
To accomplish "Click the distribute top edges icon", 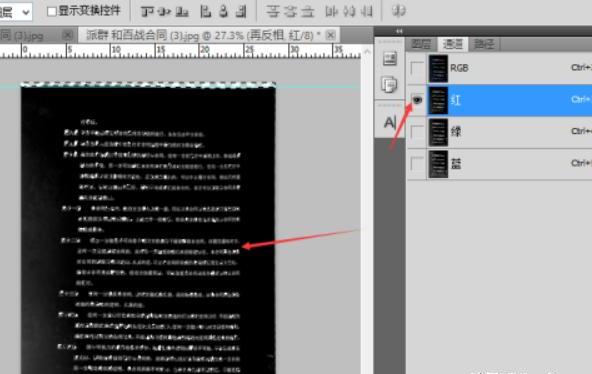I will coord(272,12).
